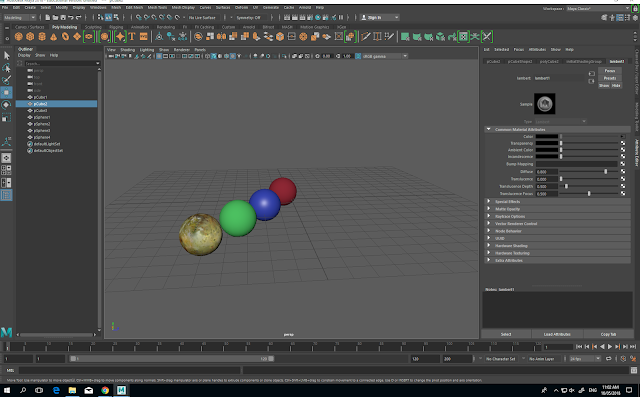
Task: Play the timeline forwards
Action: (610, 346)
